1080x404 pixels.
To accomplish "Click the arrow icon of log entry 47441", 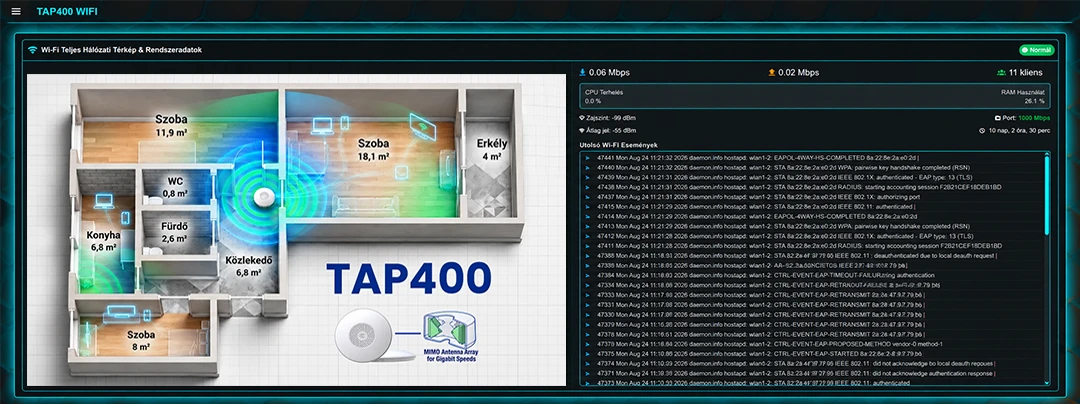I will (588, 158).
